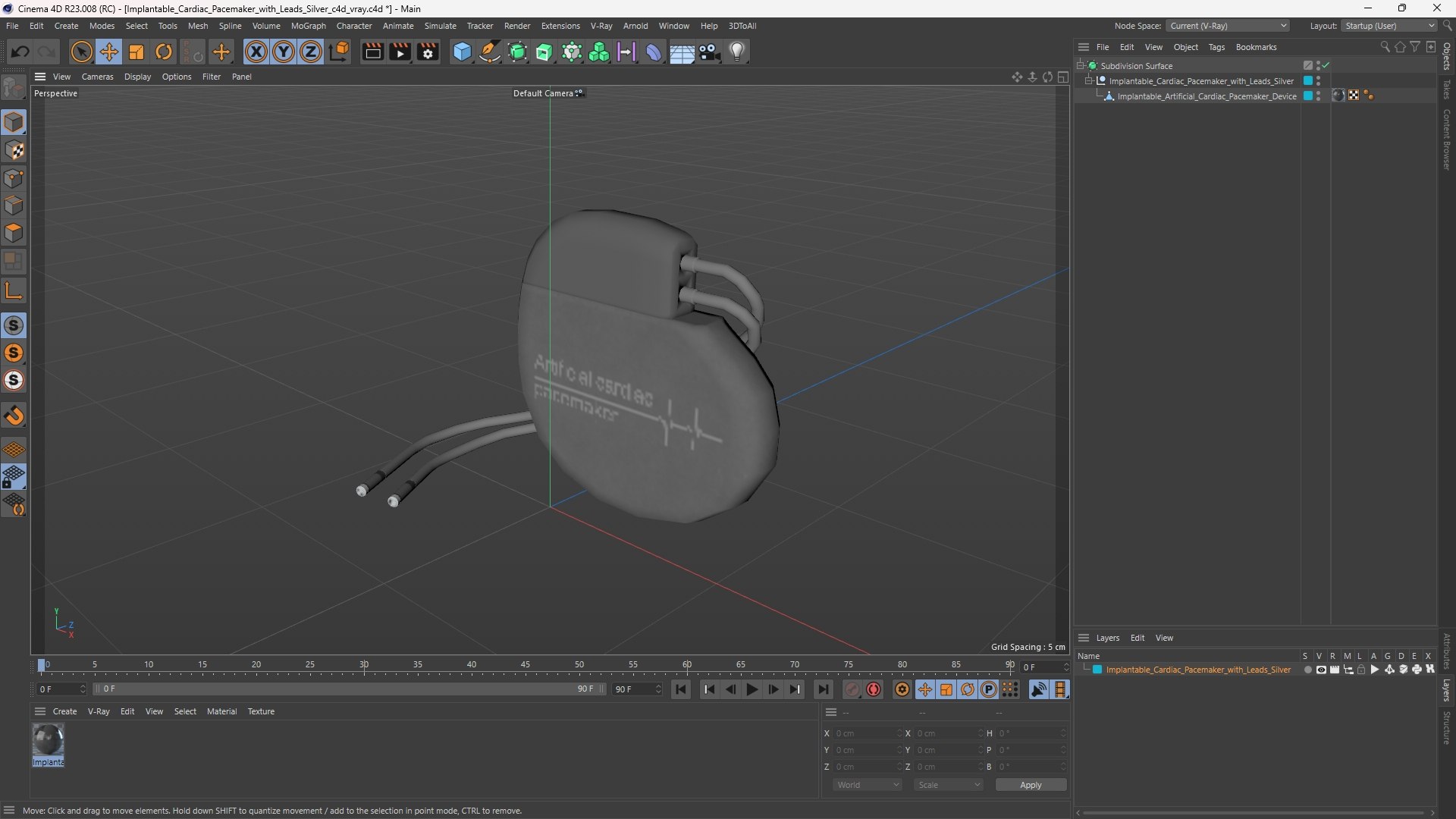The height and width of the screenshot is (819, 1456).
Task: Toggle Z axis lock
Action: pyautogui.click(x=311, y=52)
